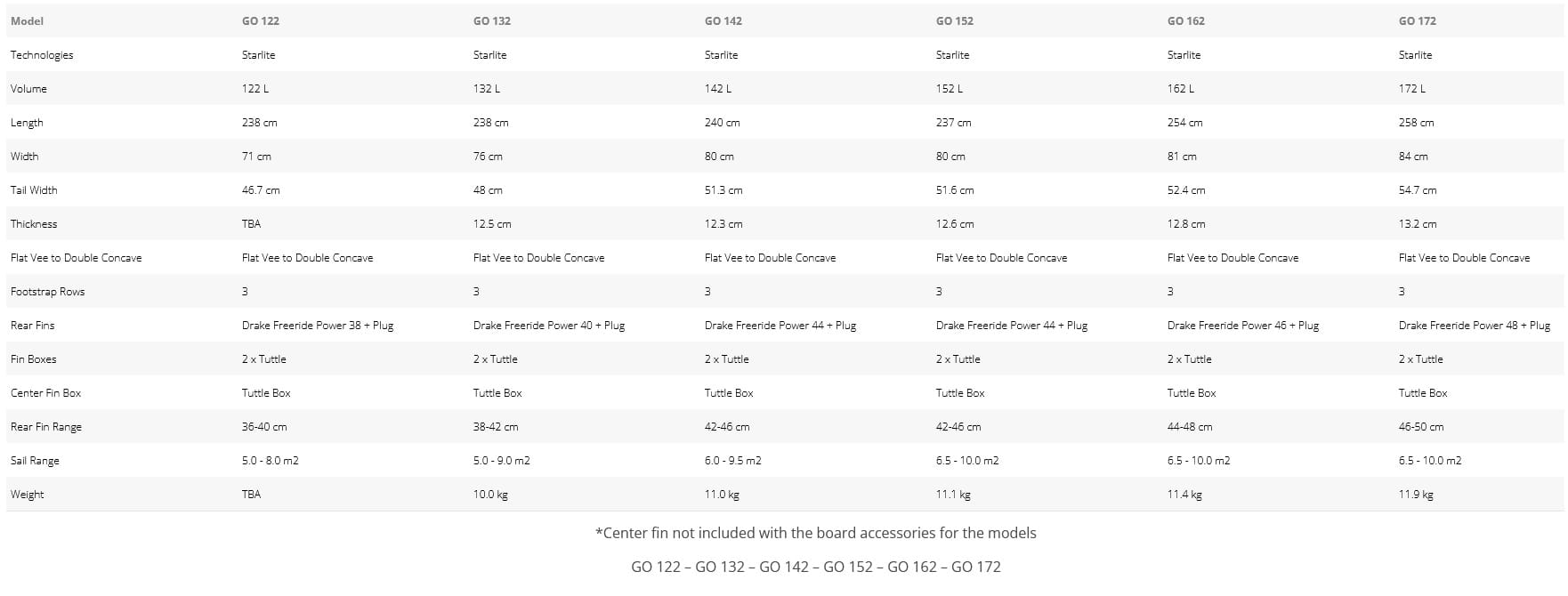Click the GO 122 column header
This screenshot has height=596, width=1568.
coord(260,20)
